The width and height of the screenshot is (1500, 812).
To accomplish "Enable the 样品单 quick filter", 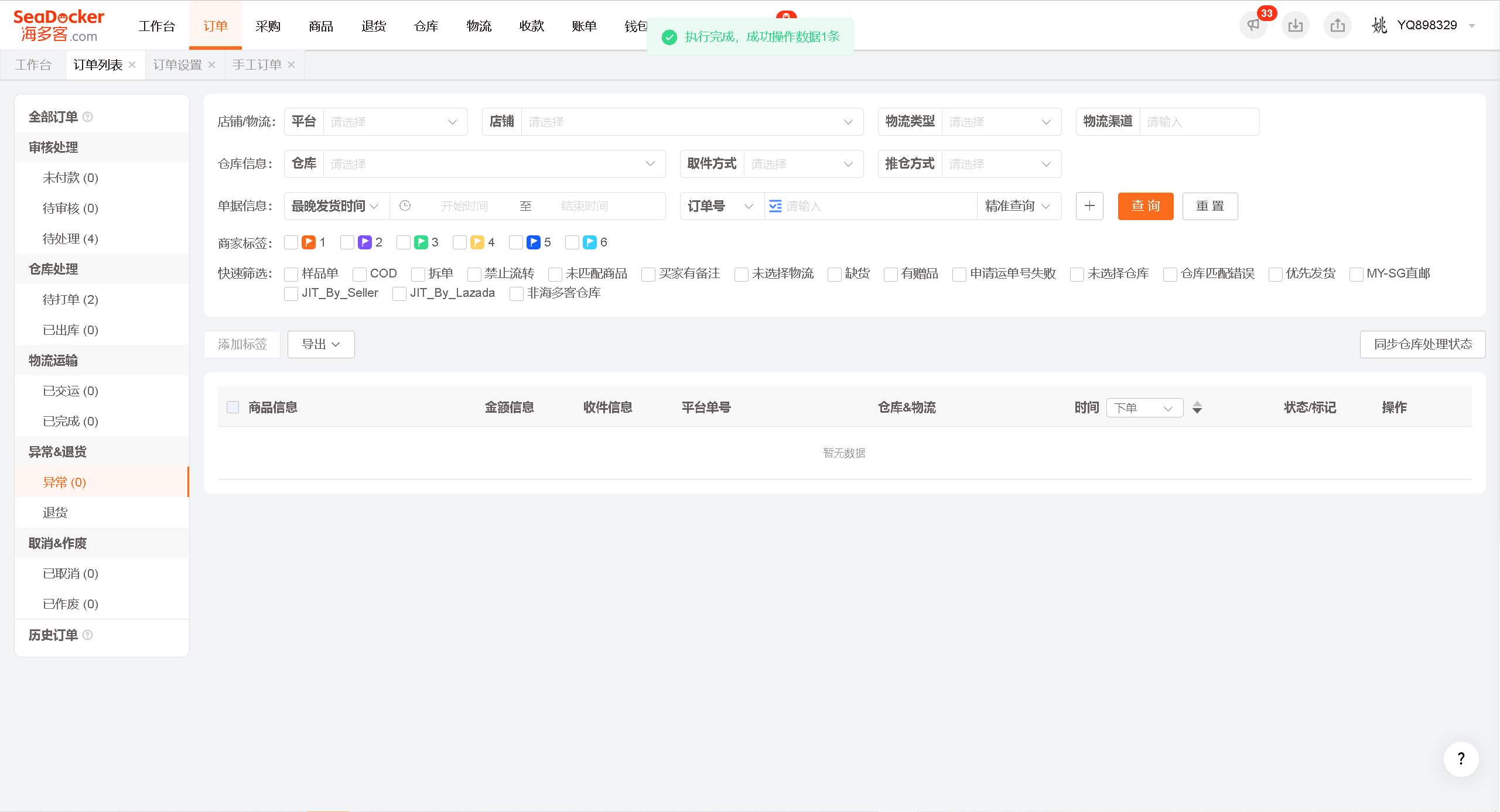I will point(291,274).
